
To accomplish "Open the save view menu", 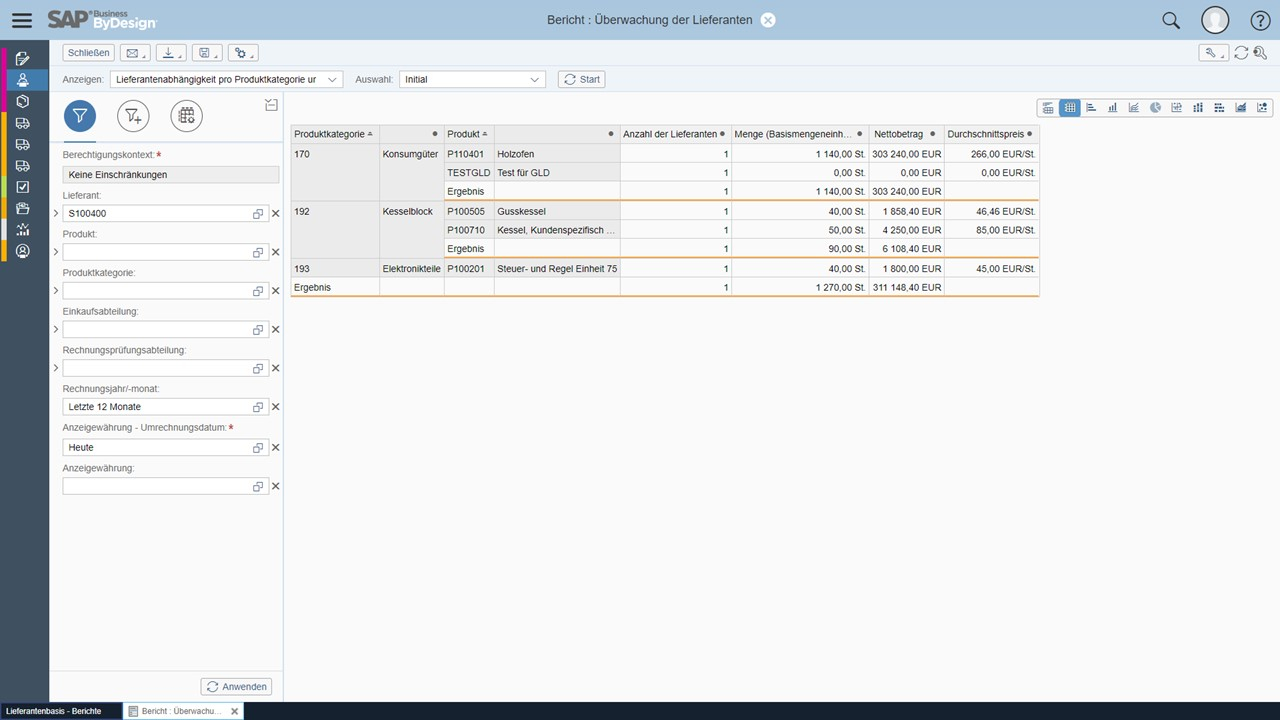I will tap(207, 53).
